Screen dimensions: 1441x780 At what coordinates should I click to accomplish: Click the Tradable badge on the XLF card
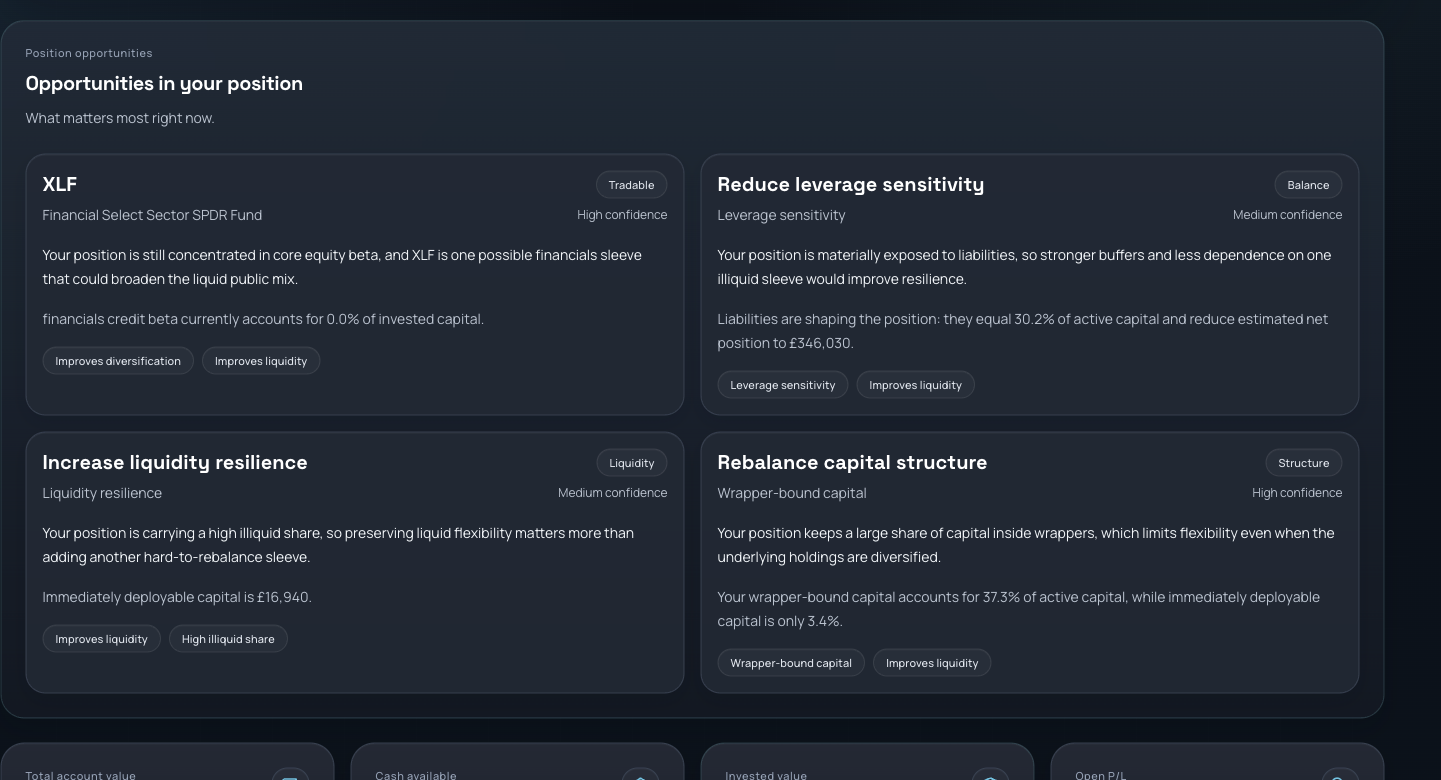pyautogui.click(x=631, y=185)
